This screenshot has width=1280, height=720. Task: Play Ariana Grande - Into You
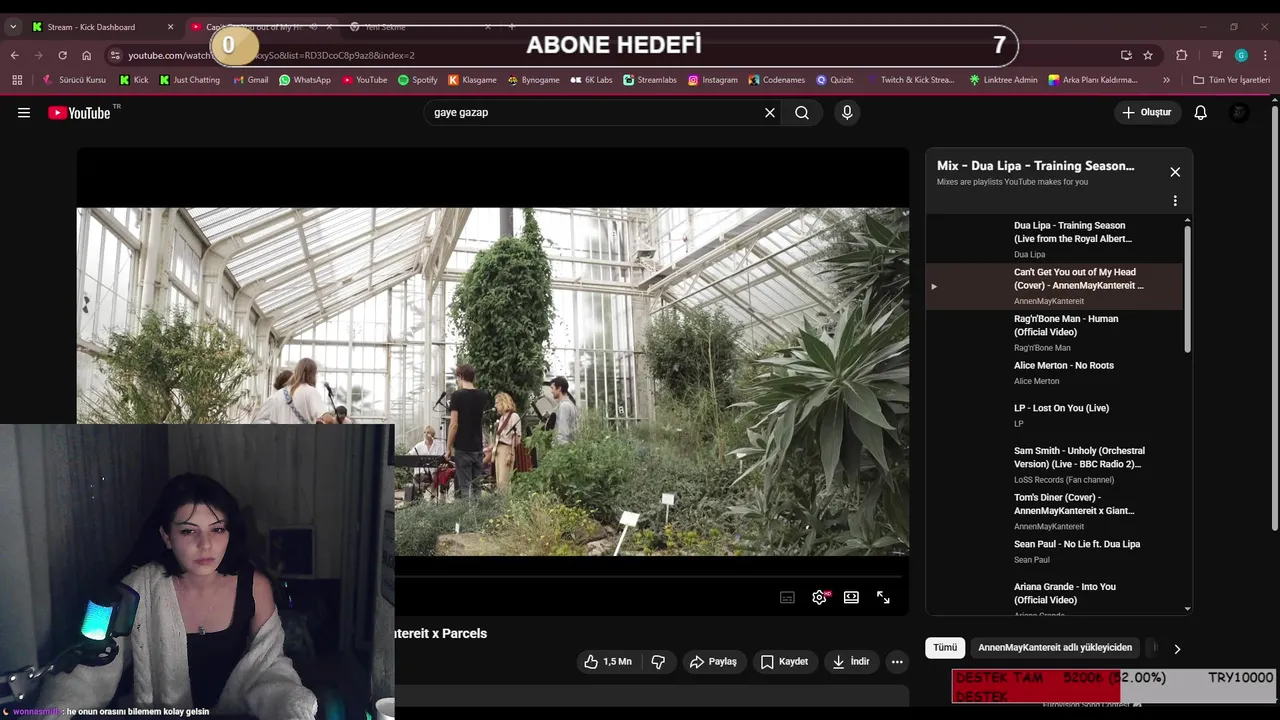(x=1055, y=598)
